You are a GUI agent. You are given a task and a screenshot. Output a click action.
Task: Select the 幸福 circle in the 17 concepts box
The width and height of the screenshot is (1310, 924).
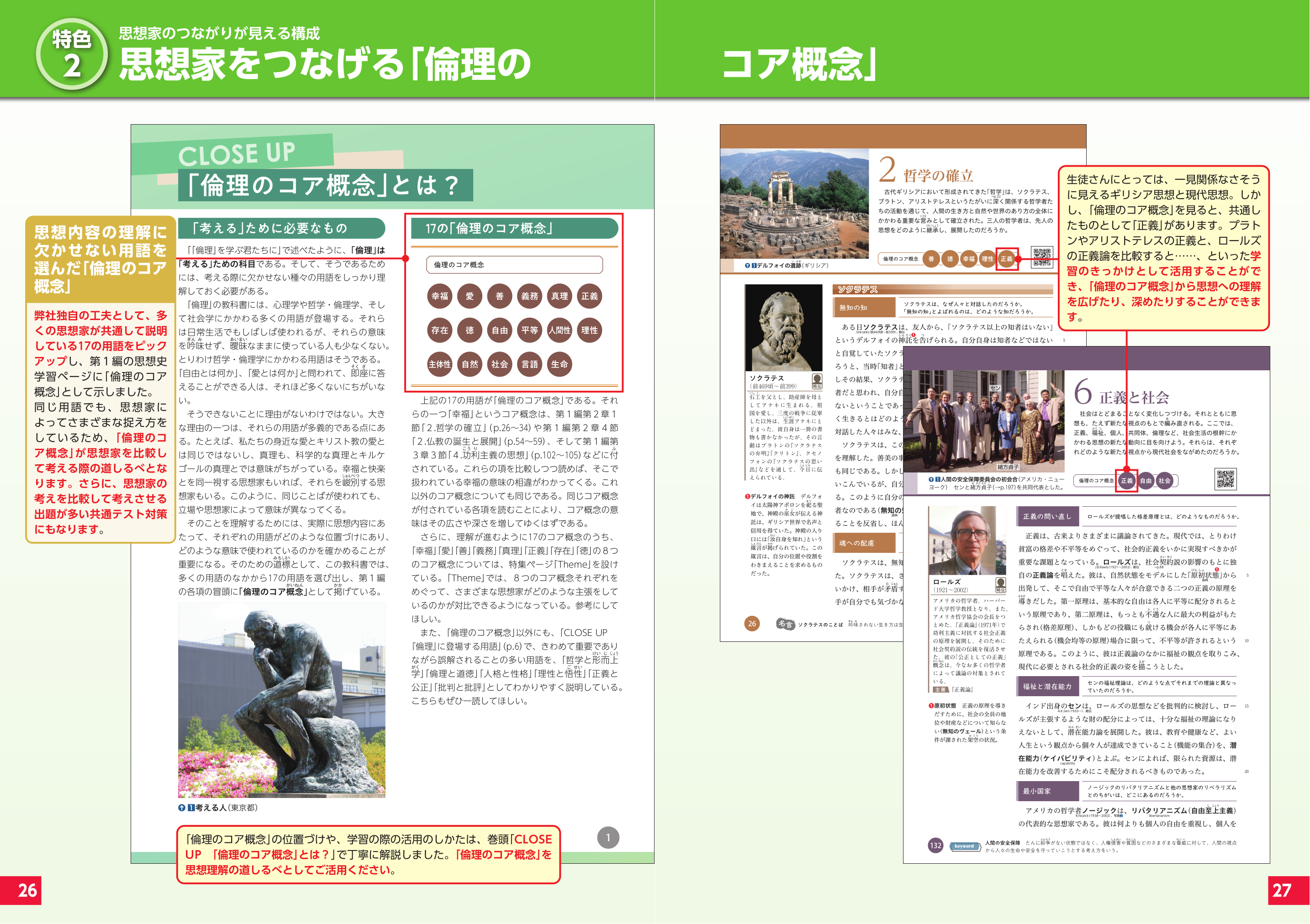click(440, 296)
